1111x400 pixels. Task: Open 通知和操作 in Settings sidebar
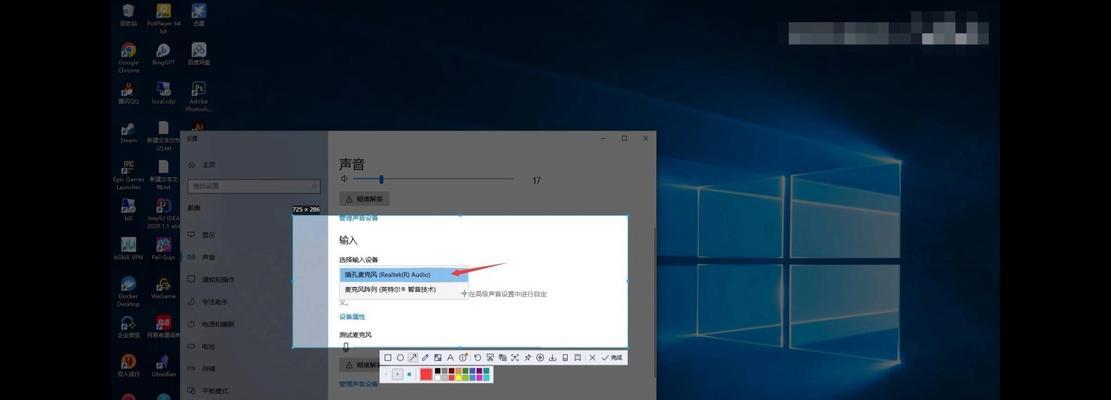tap(211, 279)
